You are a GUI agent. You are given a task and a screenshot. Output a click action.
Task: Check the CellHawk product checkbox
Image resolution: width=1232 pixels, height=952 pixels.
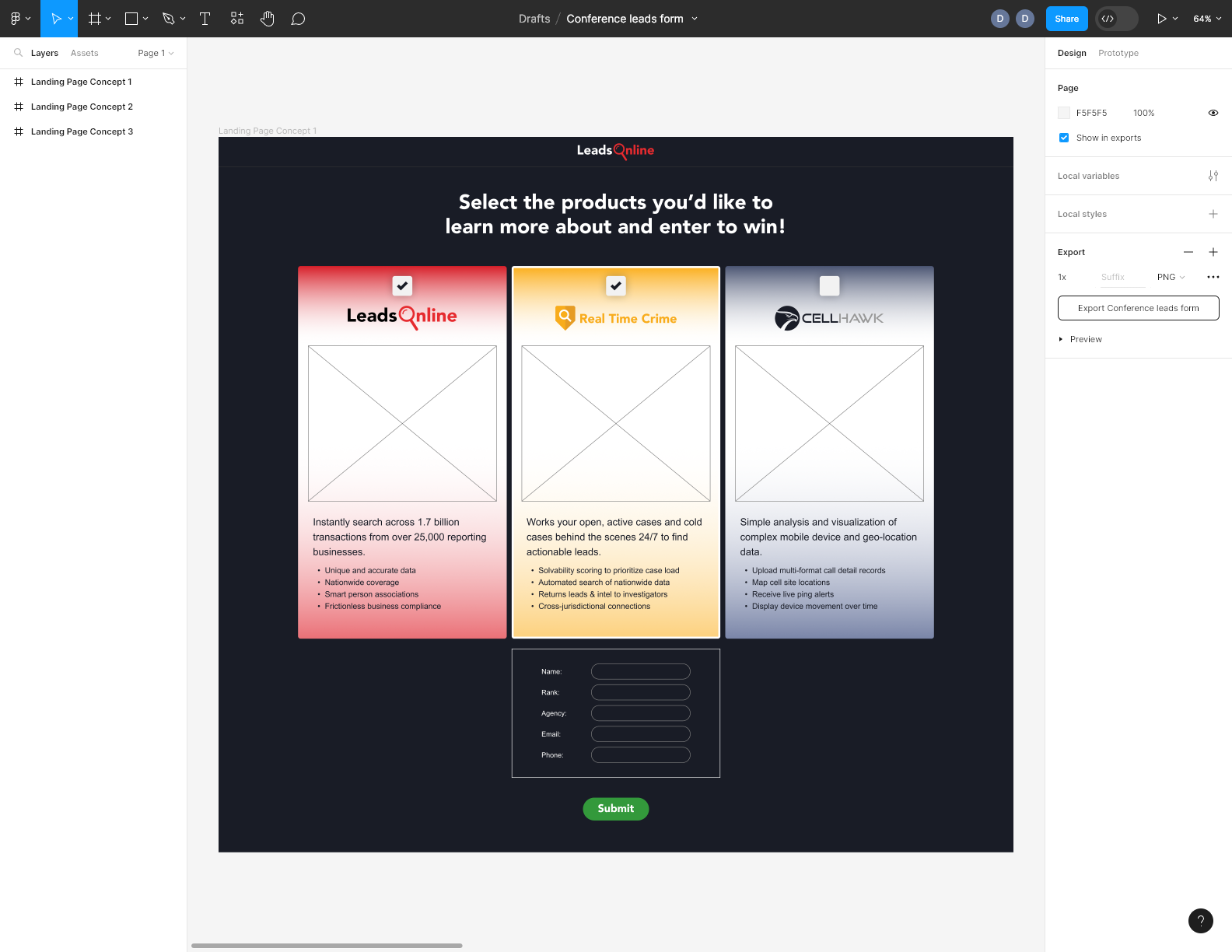click(830, 285)
